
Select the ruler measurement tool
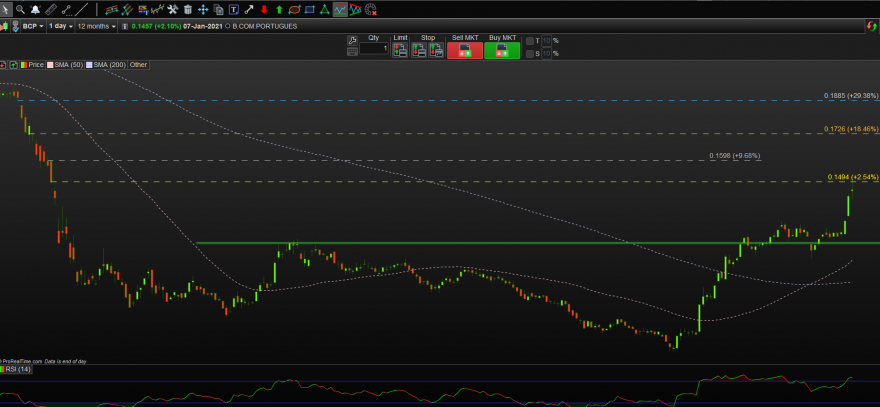click(x=51, y=9)
